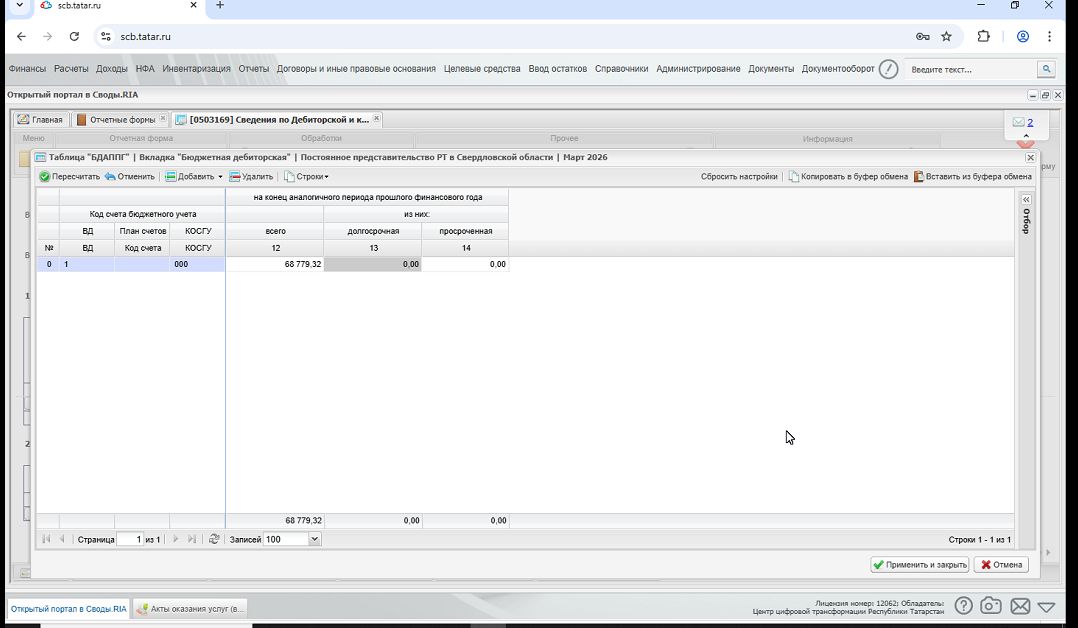The height and width of the screenshot is (628, 1078).
Task: Reload the browser page
Action: [74, 36]
